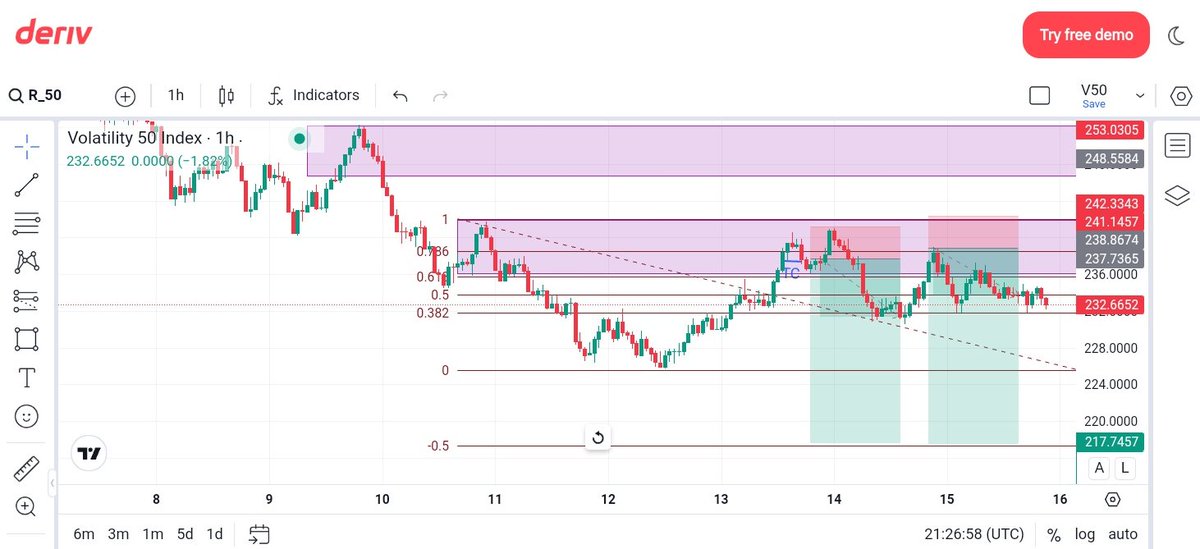
Task: Toggle the log scale
Action: 1085,535
